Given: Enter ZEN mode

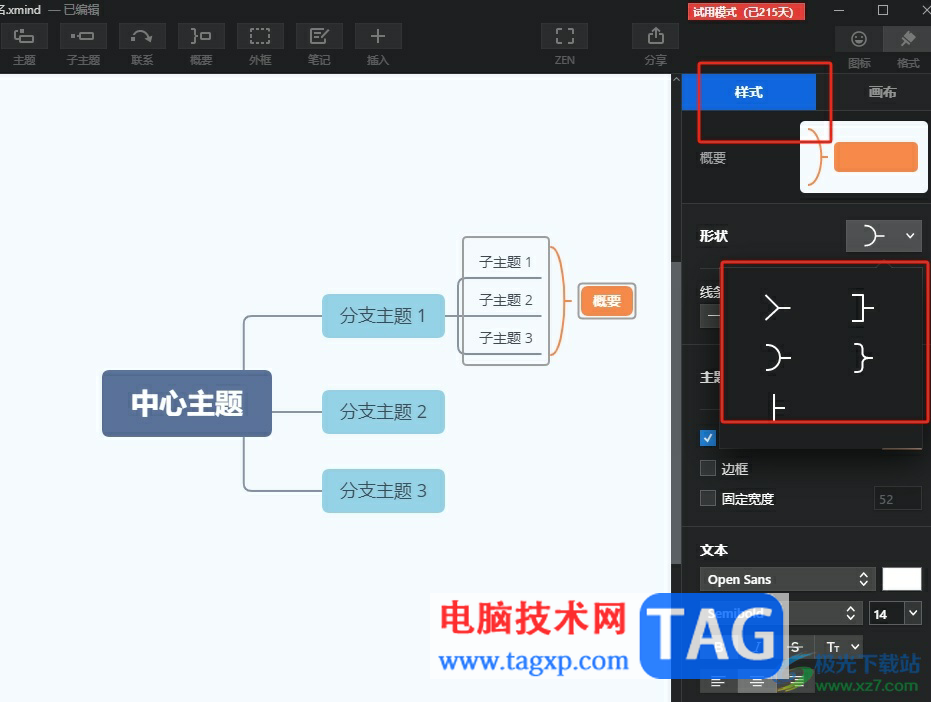Looking at the screenshot, I should click(x=565, y=36).
